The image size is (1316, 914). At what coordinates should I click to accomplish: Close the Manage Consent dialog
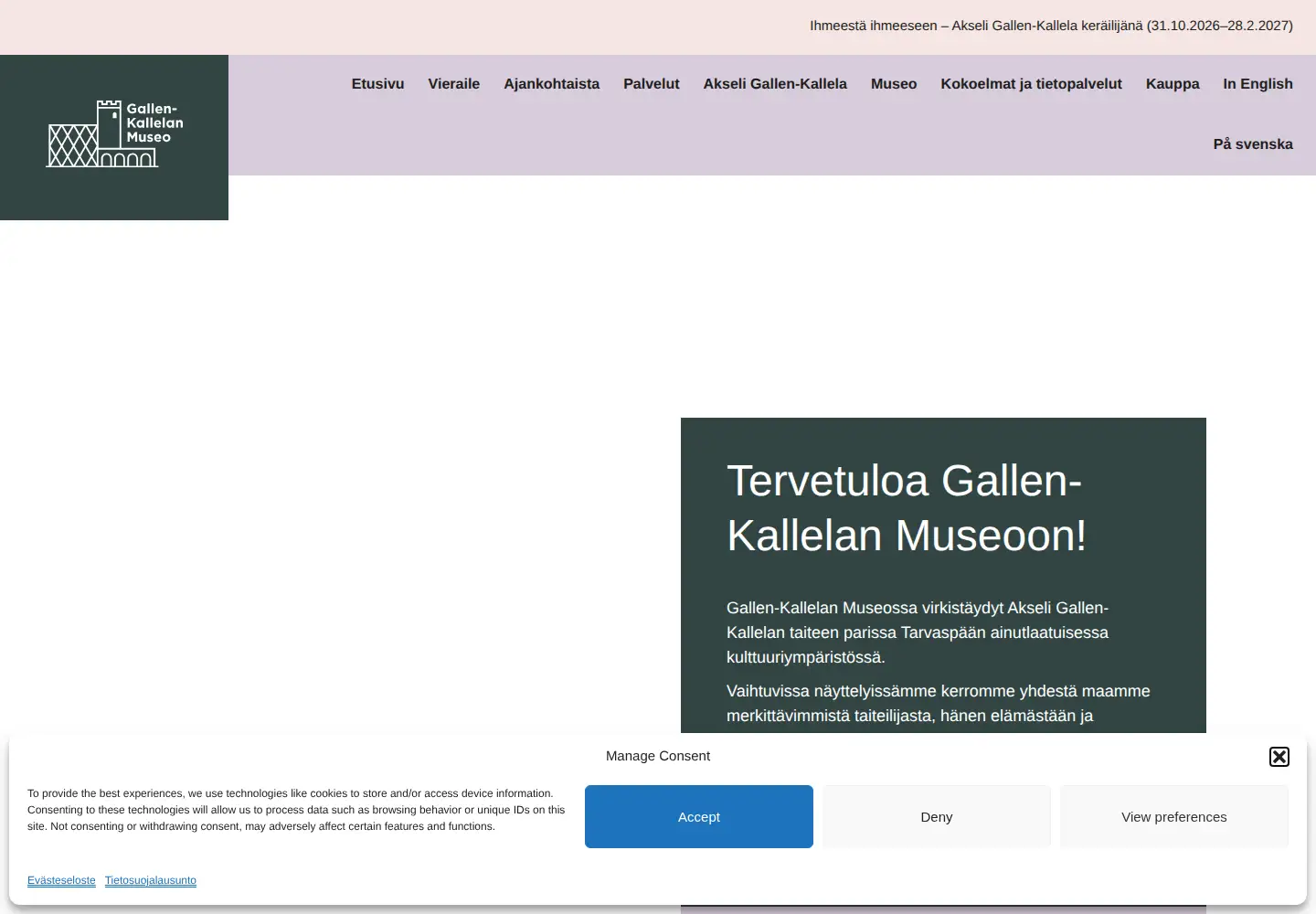point(1279,756)
